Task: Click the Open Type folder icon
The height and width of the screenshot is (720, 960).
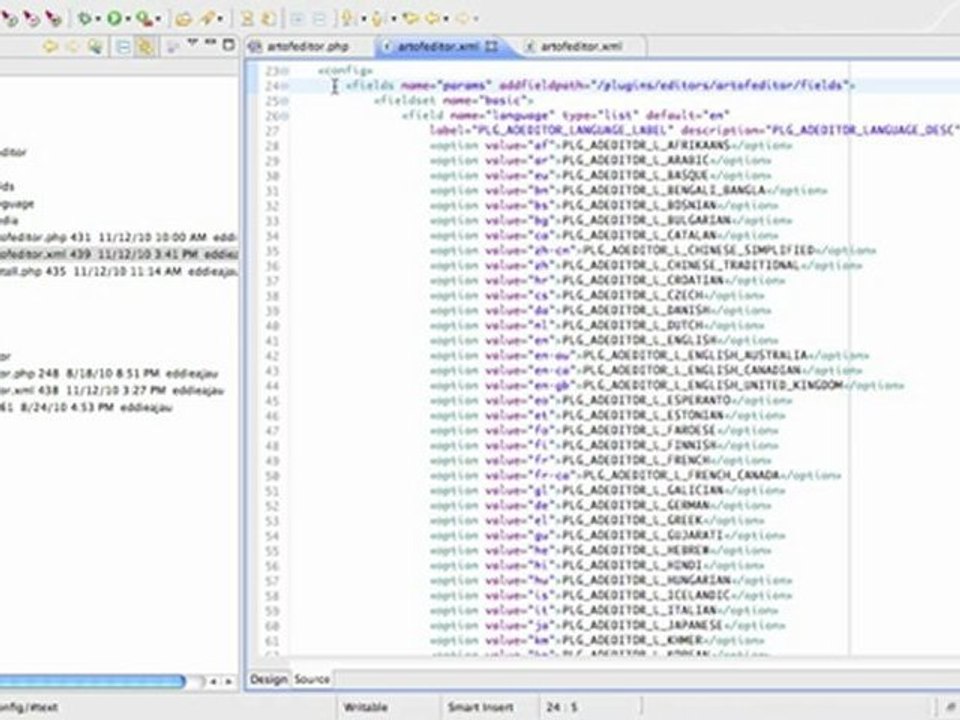Action: click(183, 19)
